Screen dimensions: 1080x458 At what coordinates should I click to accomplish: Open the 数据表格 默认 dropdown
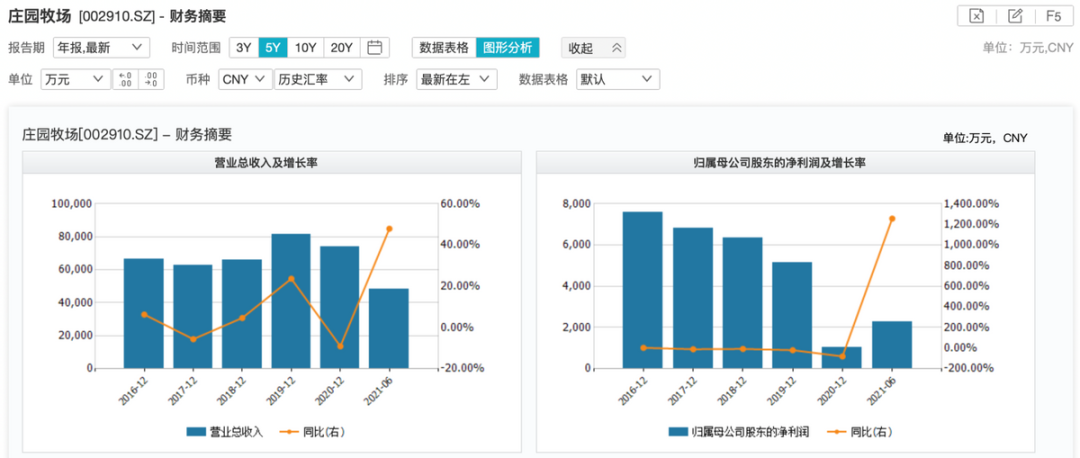[618, 79]
